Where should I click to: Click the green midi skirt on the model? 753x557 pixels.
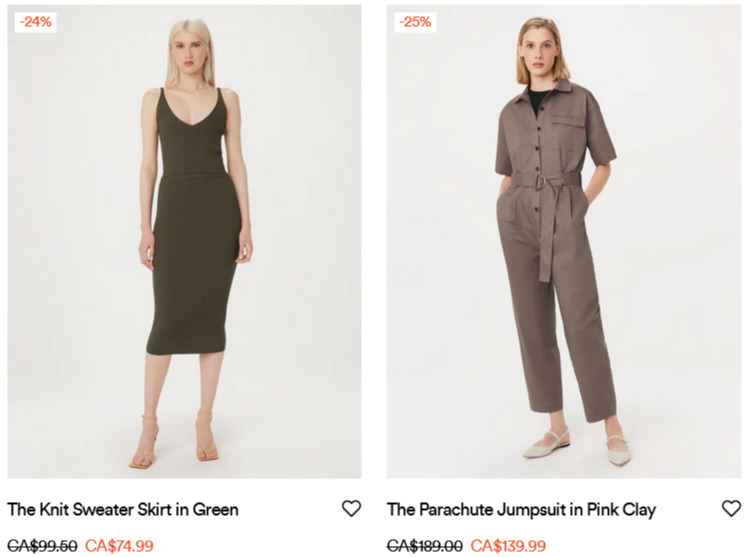[x=194, y=265]
